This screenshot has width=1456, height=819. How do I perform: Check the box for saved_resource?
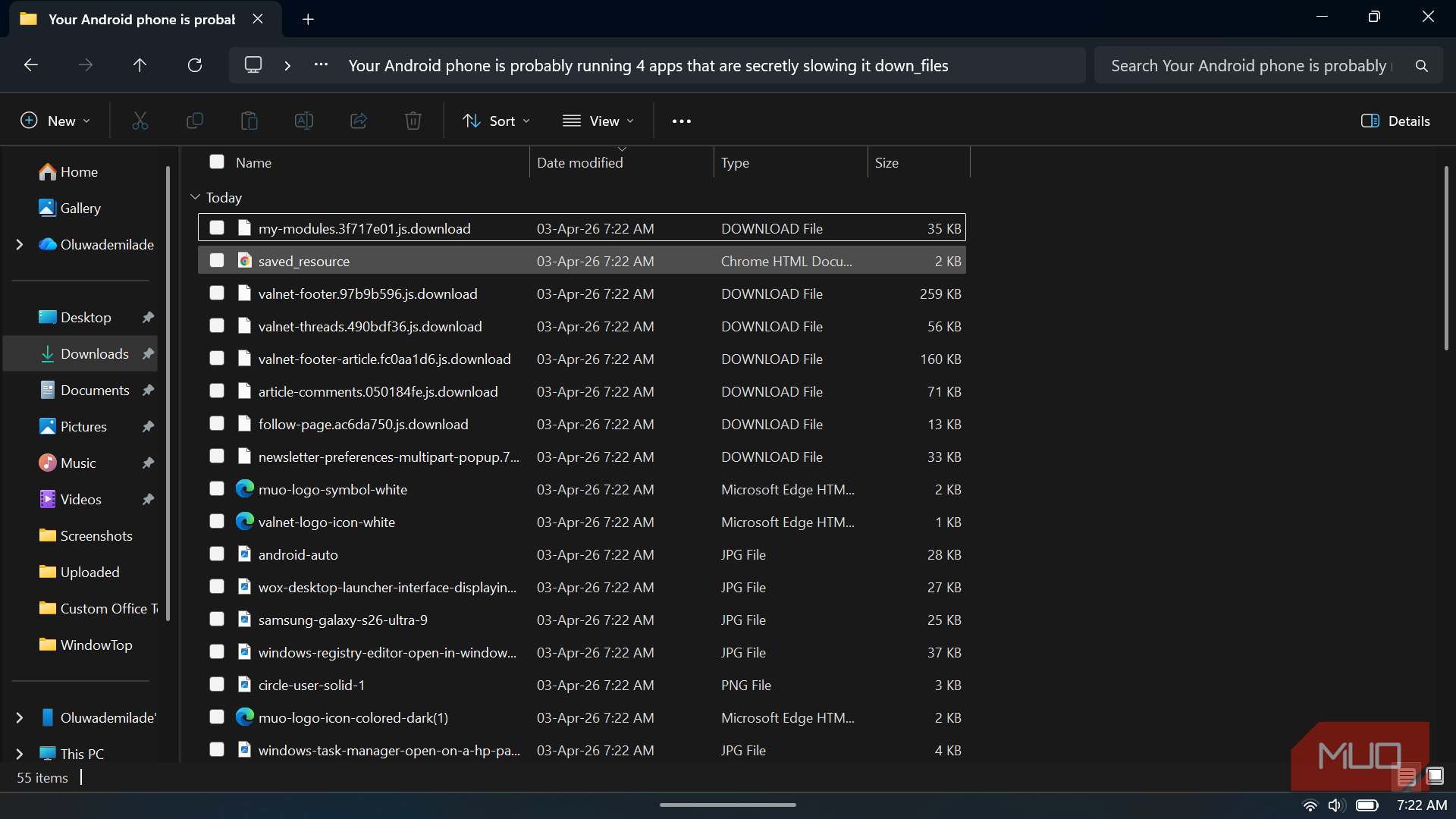coord(217,260)
